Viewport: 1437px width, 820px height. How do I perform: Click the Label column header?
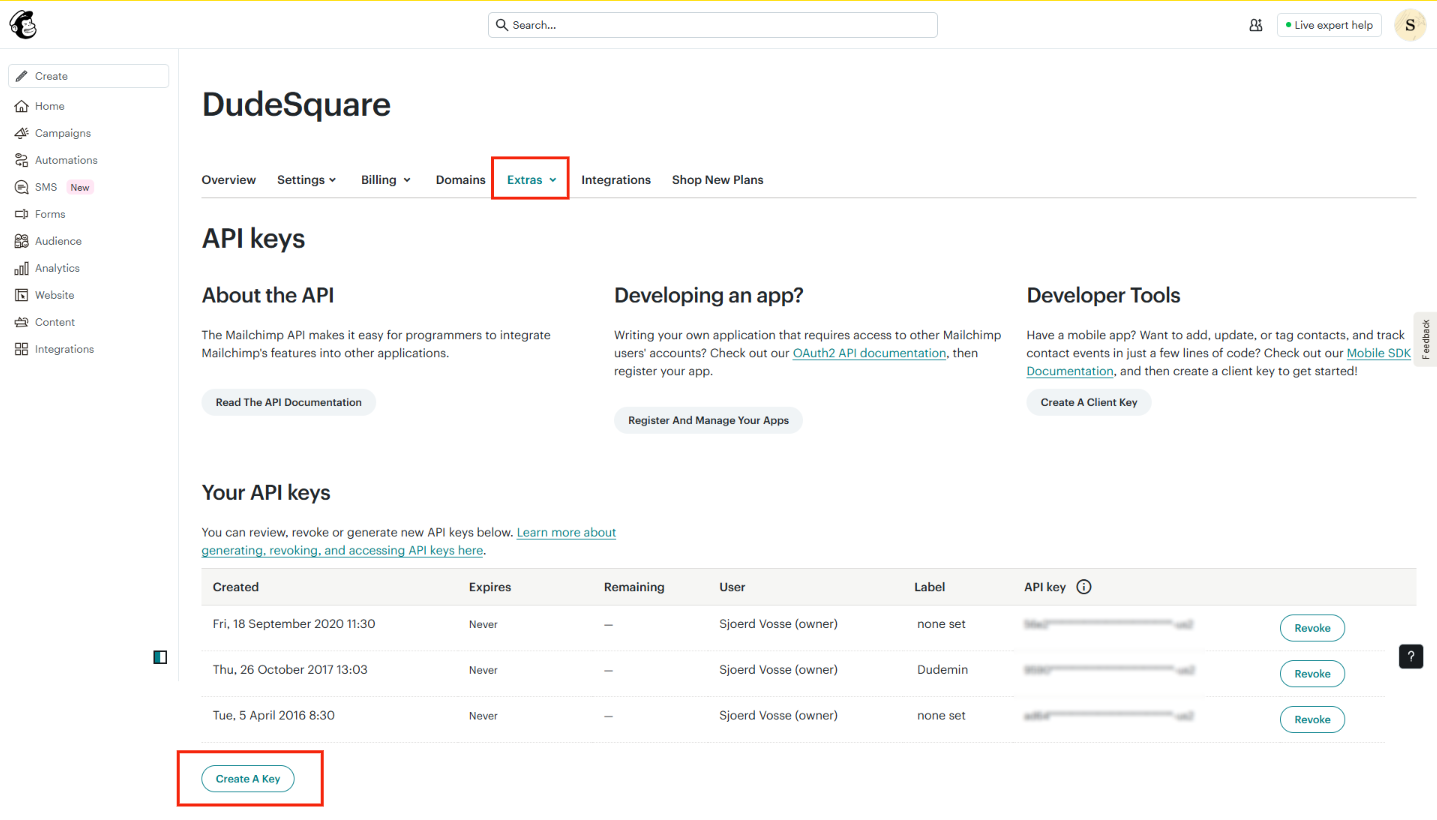tap(930, 587)
